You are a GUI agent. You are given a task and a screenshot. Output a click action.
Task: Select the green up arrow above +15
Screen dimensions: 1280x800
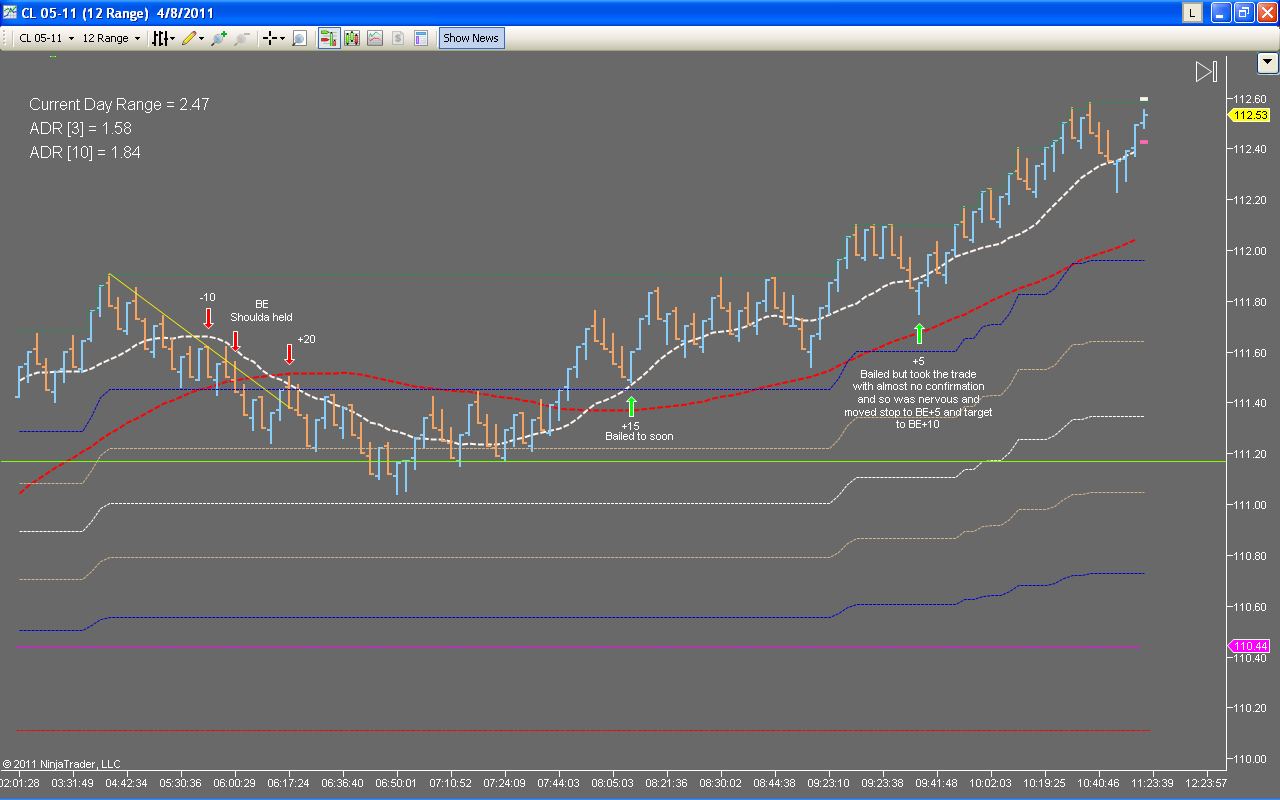click(x=631, y=406)
